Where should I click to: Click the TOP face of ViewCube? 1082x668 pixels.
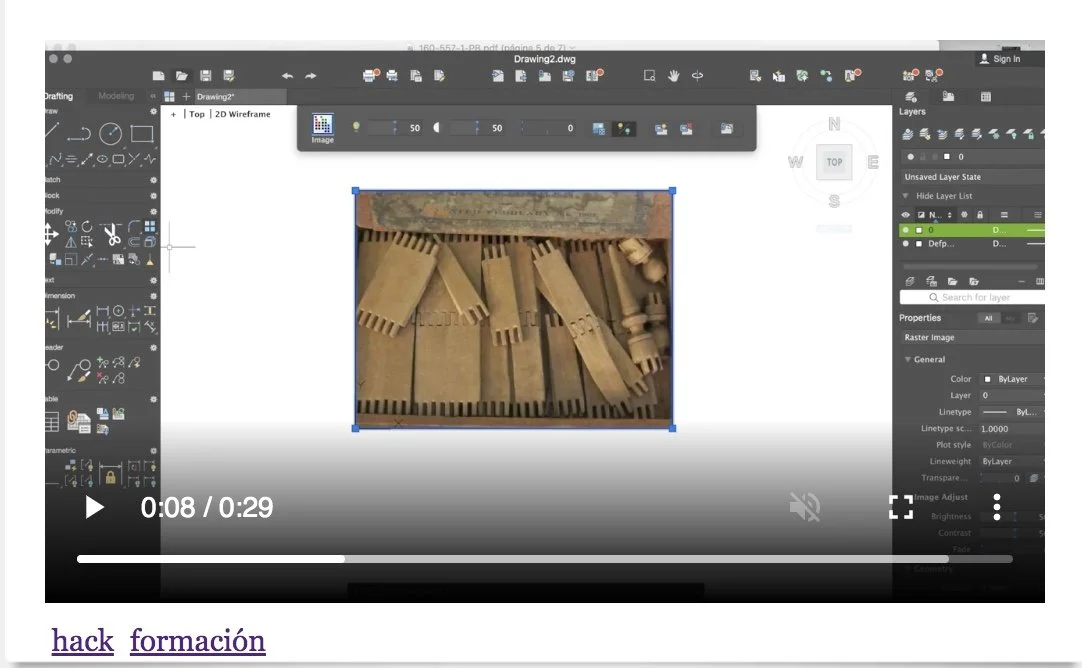tap(834, 162)
